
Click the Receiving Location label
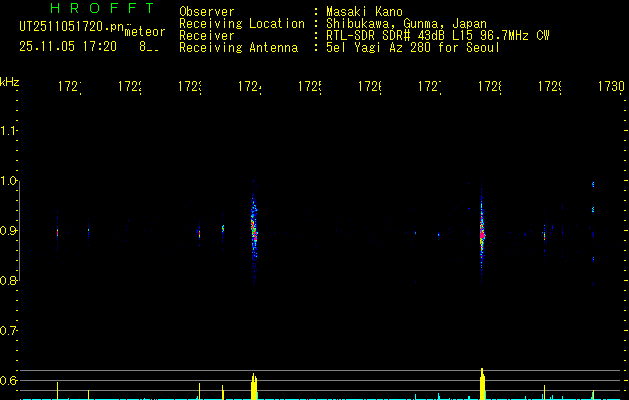(242, 24)
